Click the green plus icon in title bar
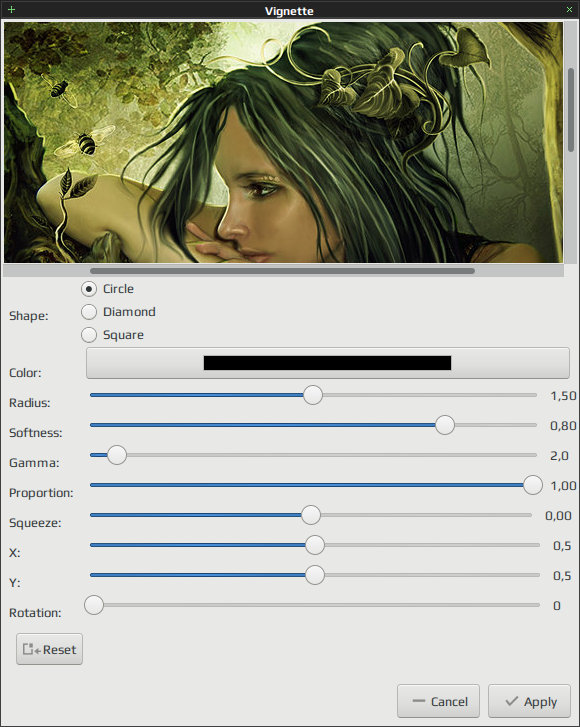Screen dimensions: 580x727 point(12,9)
